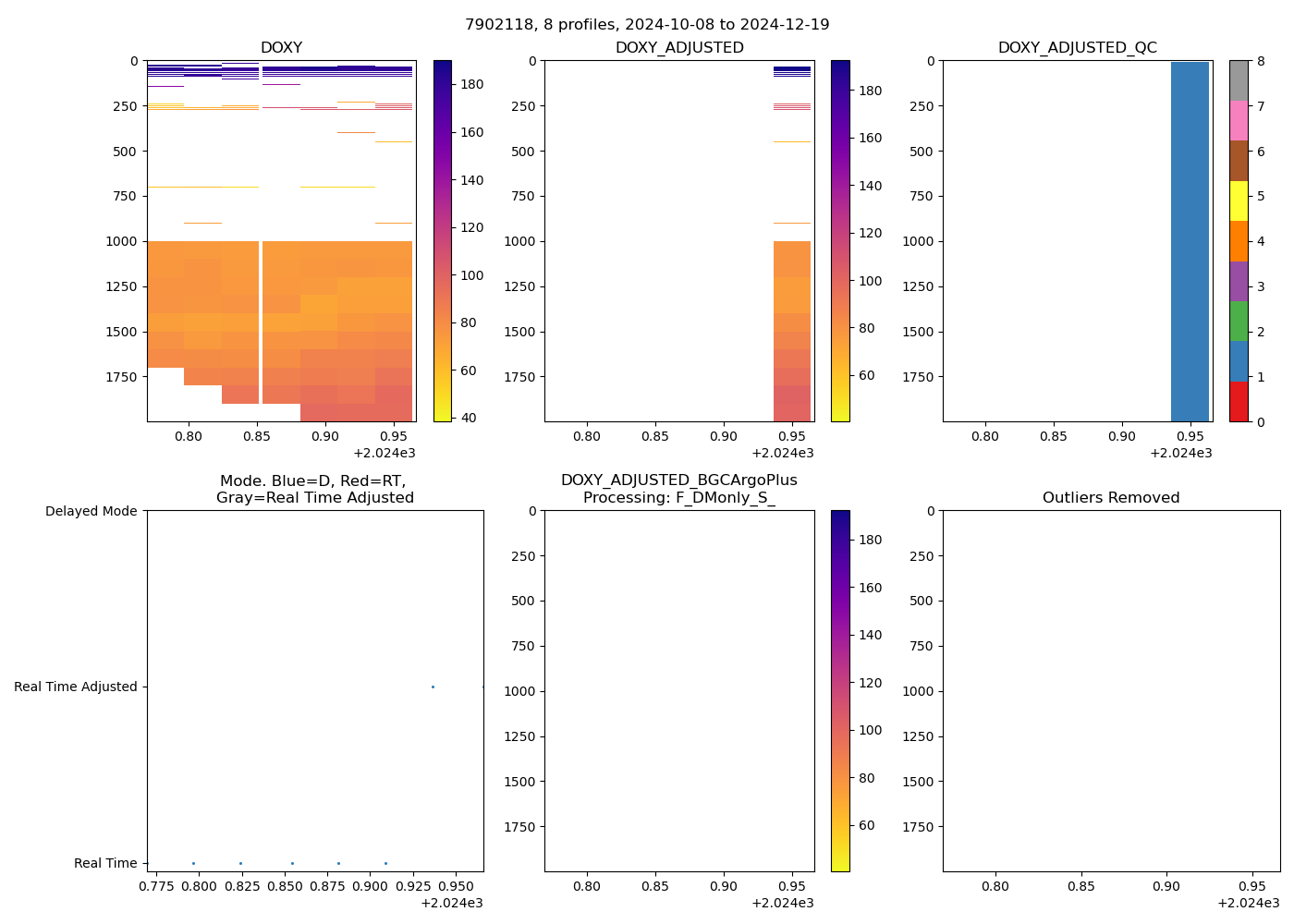The width and height of the screenshot is (1294, 924).
Task: Click the tall blue bar in DOXY_ADJUSTED_QC plot
Action: tap(1190, 240)
